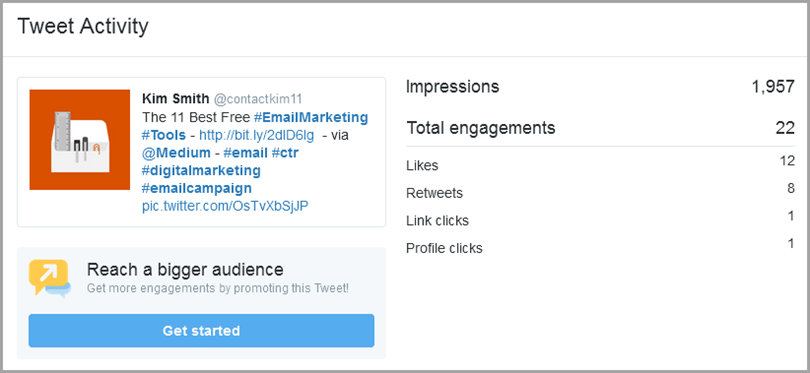Click the #ctr hashtag
Screen dimensions: 810x373
(285, 153)
